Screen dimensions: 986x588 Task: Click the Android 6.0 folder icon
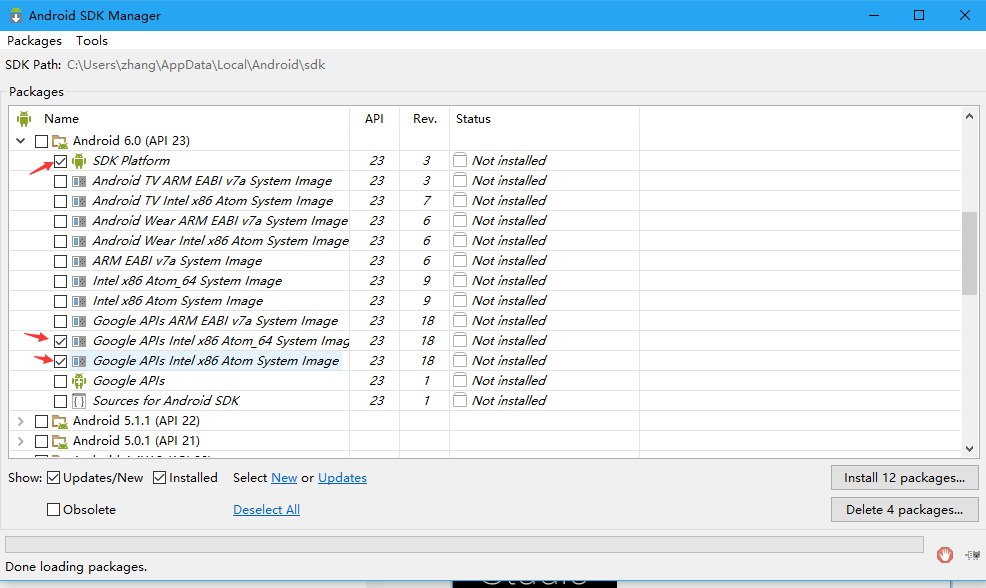point(60,141)
